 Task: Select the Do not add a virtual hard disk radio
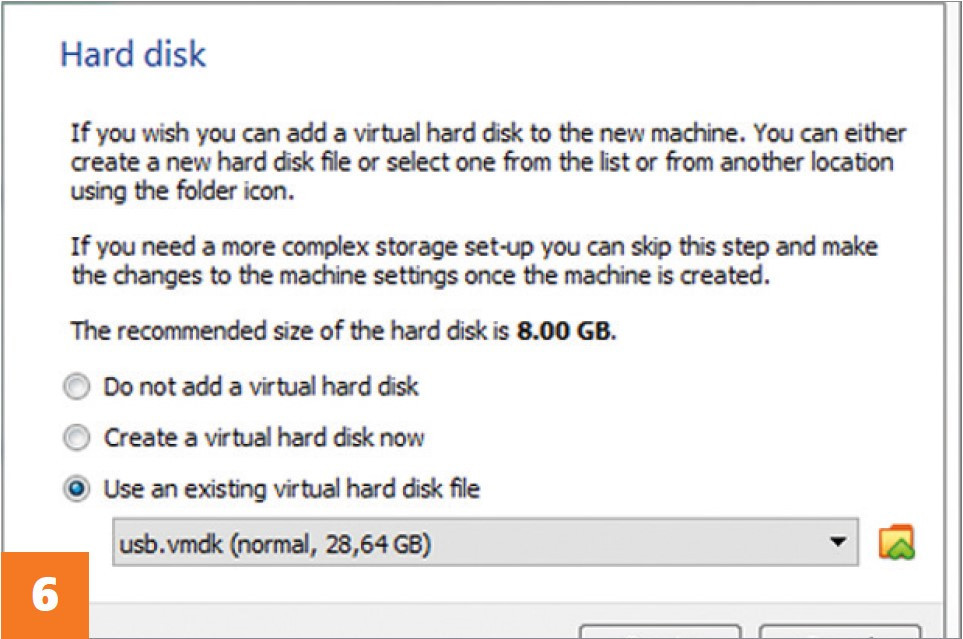[77, 387]
